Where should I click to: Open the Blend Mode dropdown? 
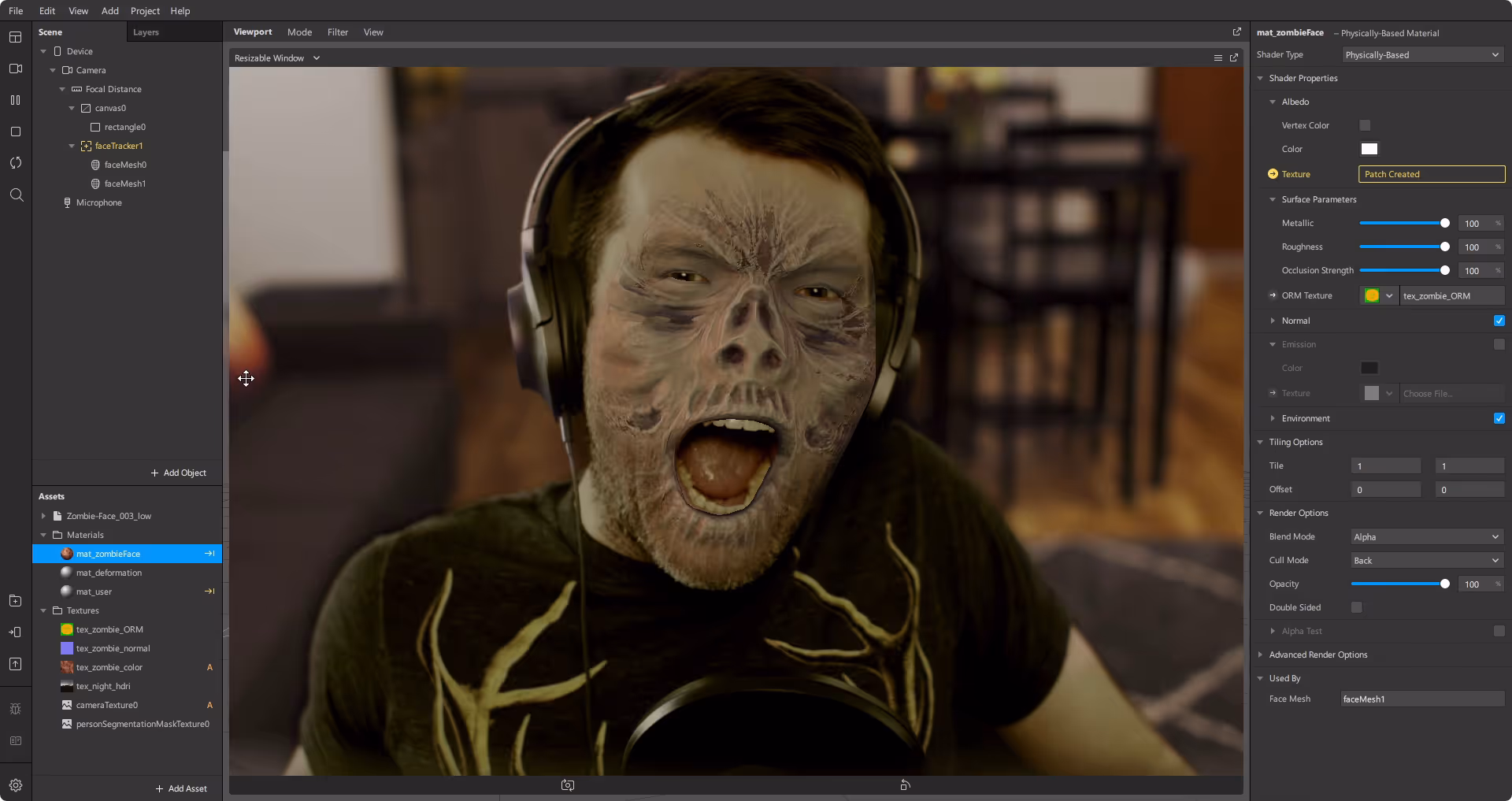(1426, 536)
